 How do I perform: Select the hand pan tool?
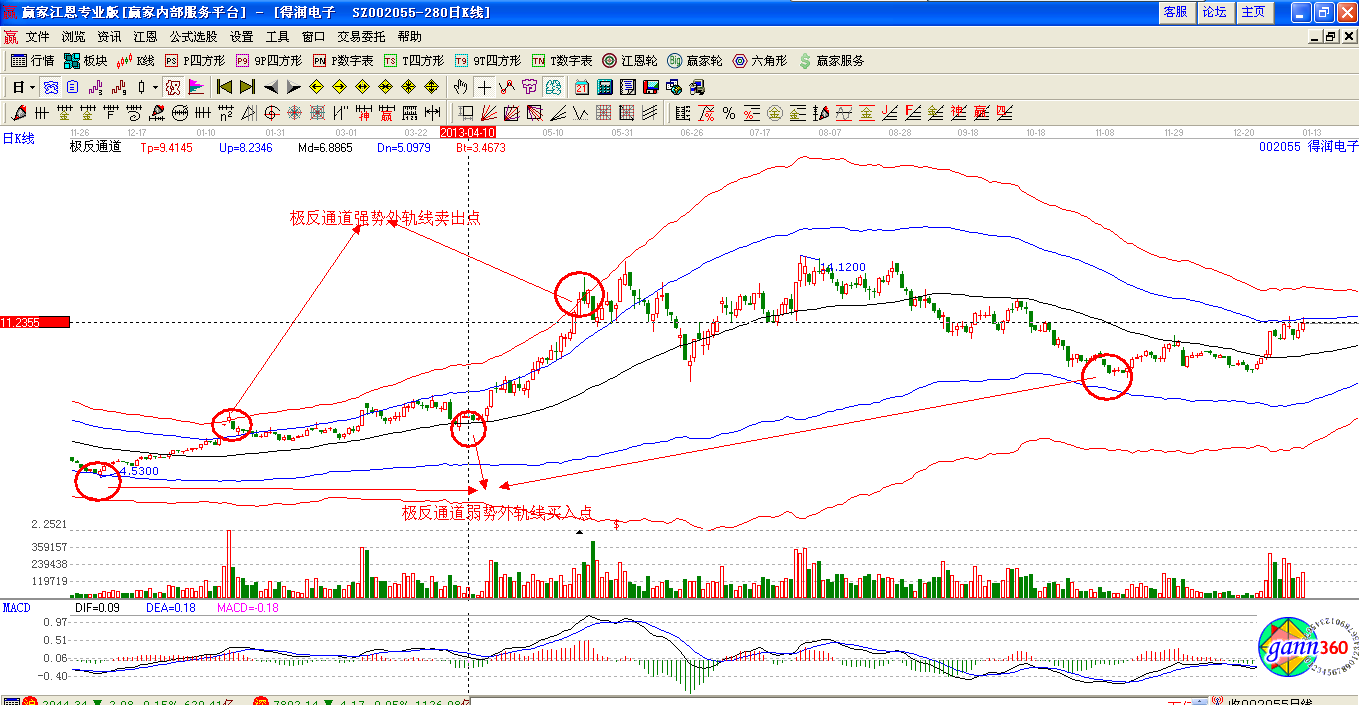(x=461, y=87)
